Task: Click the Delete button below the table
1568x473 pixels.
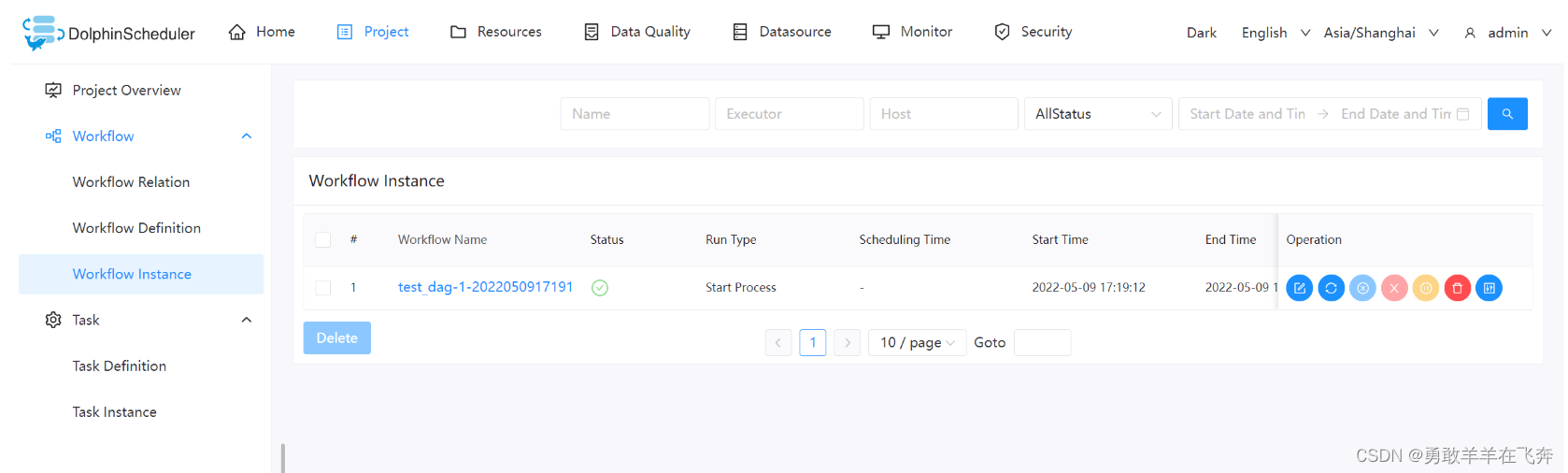Action: 336,338
